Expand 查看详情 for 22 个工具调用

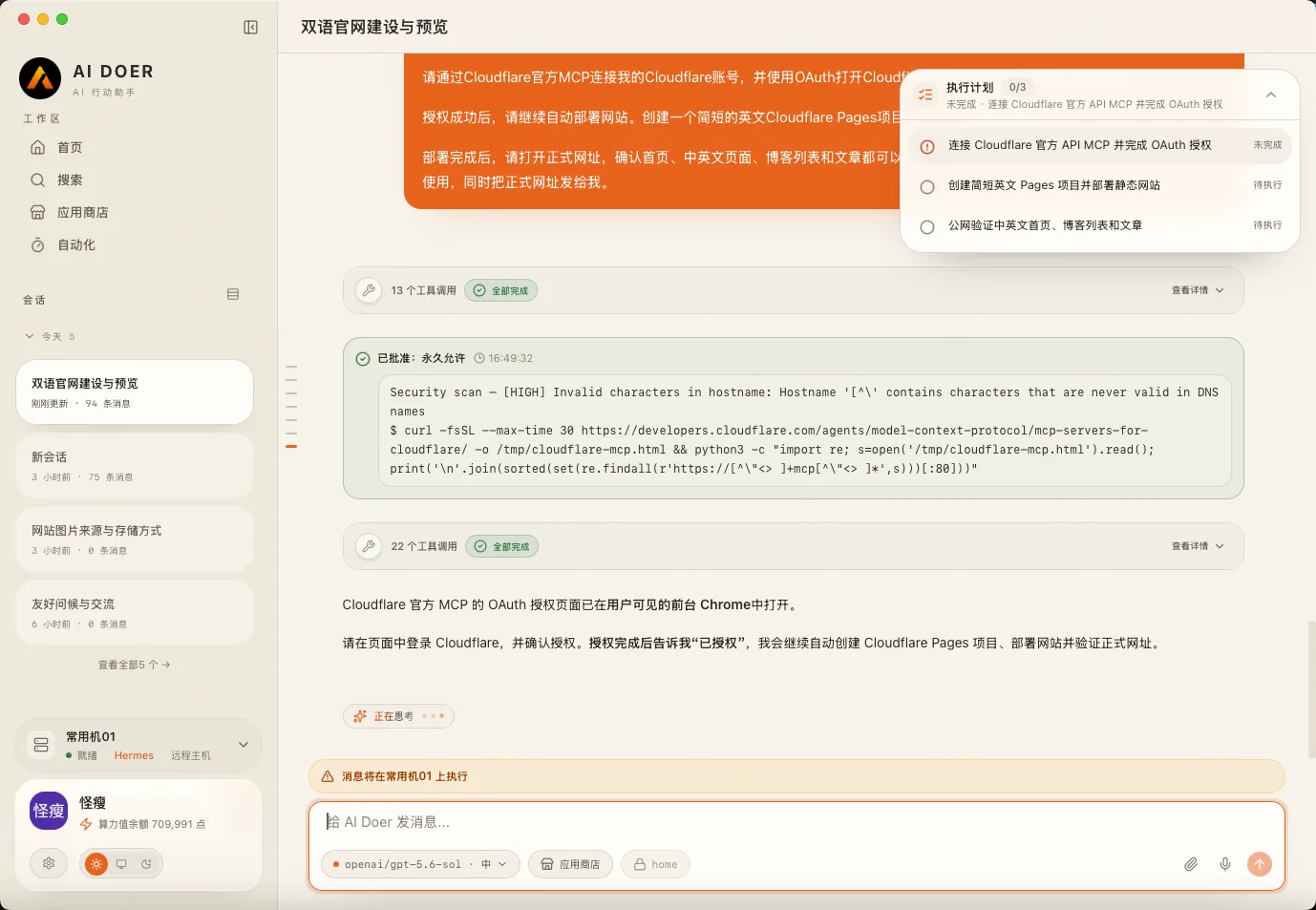click(x=1198, y=546)
